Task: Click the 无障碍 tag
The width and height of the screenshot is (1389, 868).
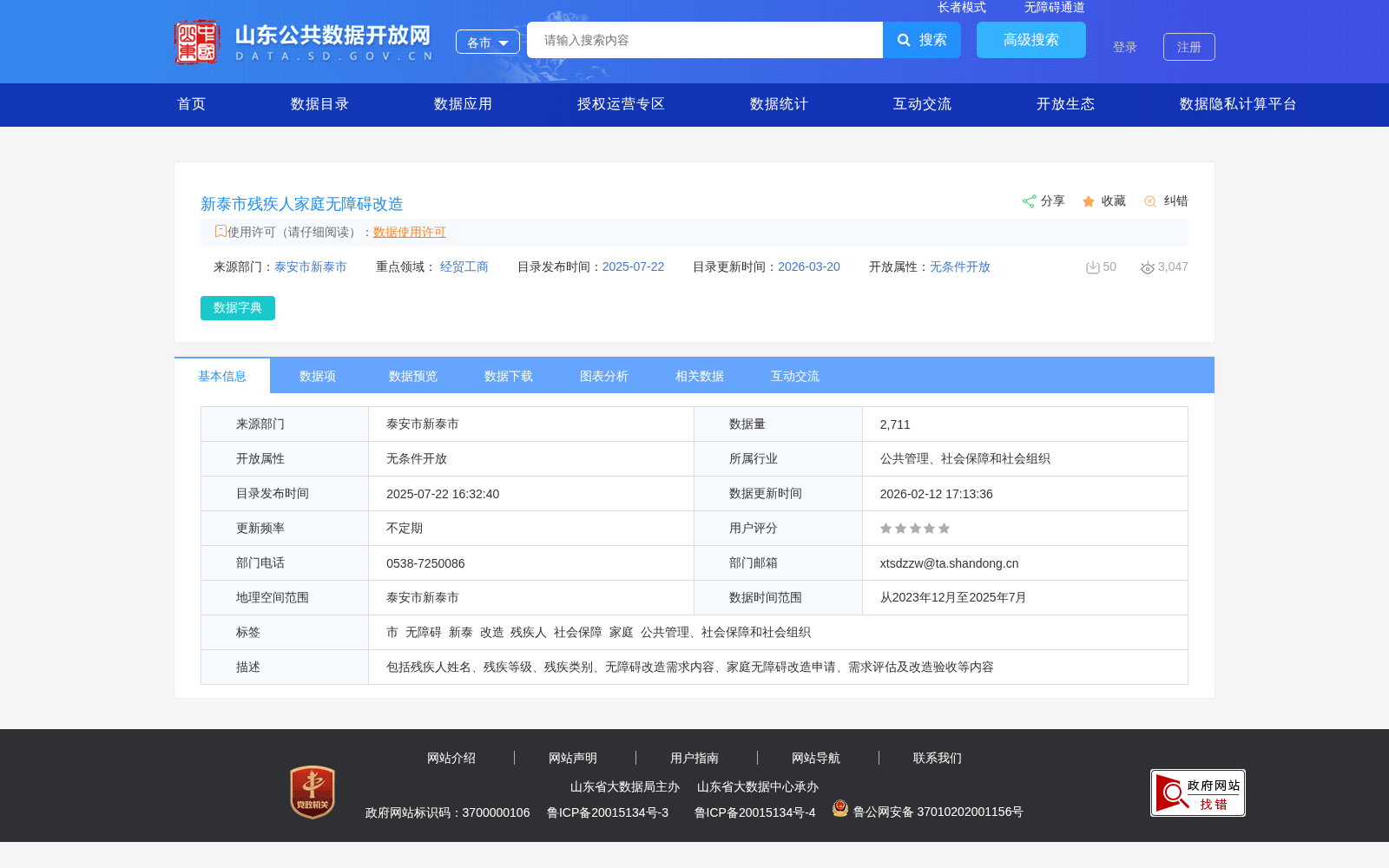Action: click(424, 632)
